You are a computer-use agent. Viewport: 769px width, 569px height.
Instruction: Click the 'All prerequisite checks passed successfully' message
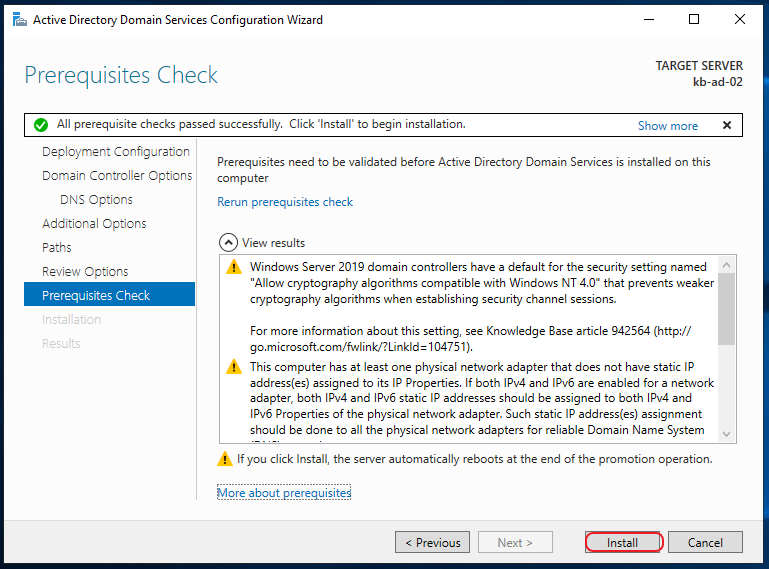click(169, 124)
